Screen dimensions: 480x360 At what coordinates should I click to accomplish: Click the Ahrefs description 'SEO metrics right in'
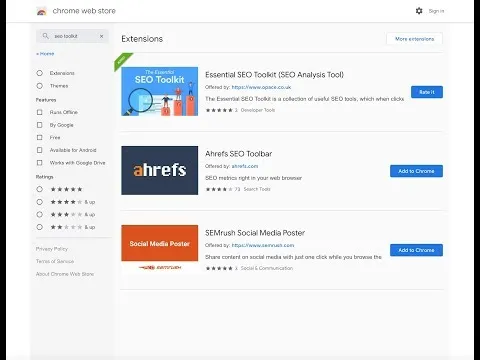click(253, 178)
